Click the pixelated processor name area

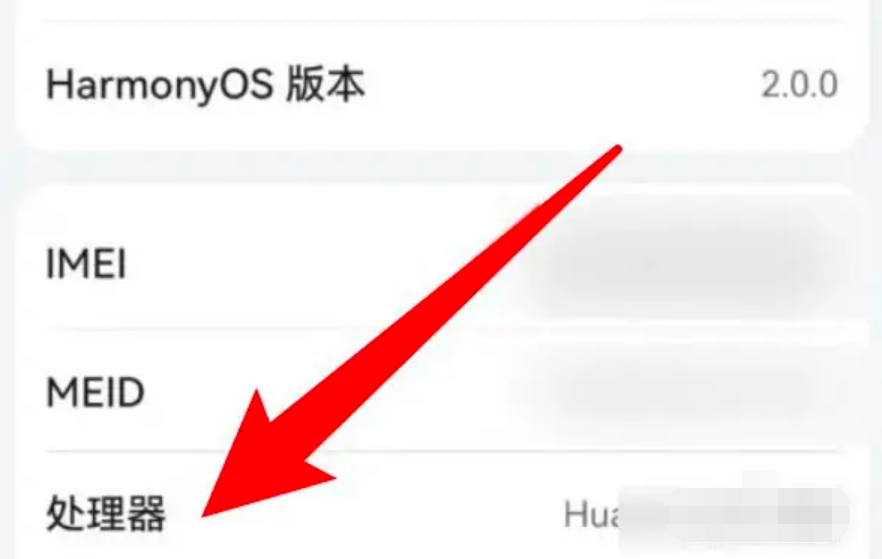[734, 515]
